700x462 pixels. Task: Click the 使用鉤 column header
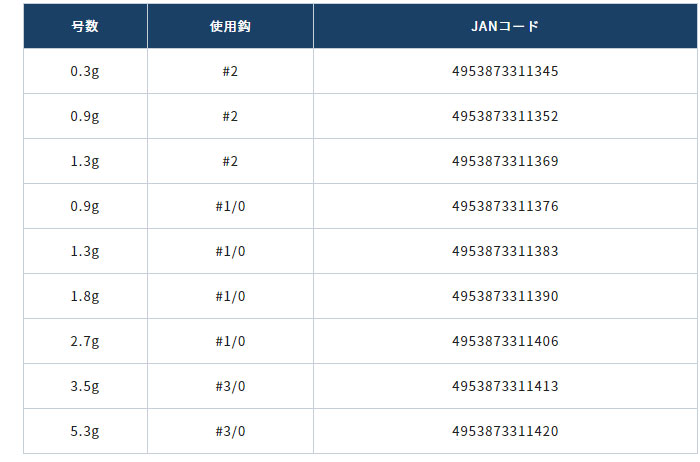[x=230, y=26]
